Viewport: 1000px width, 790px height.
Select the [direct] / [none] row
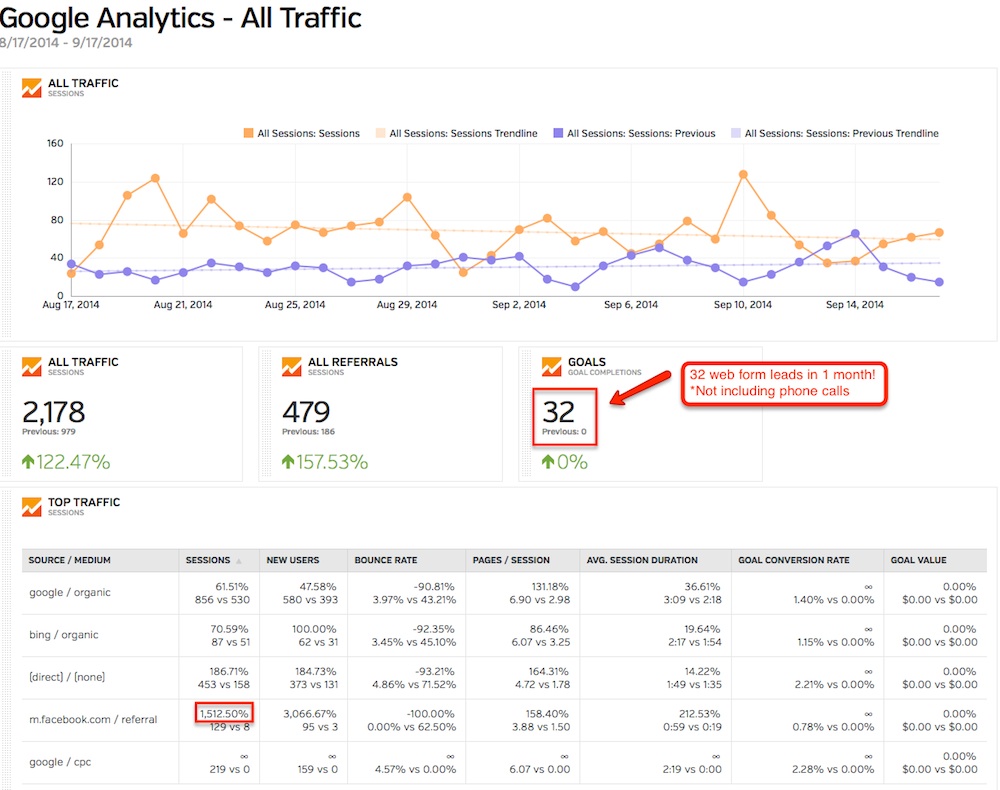coord(504,678)
